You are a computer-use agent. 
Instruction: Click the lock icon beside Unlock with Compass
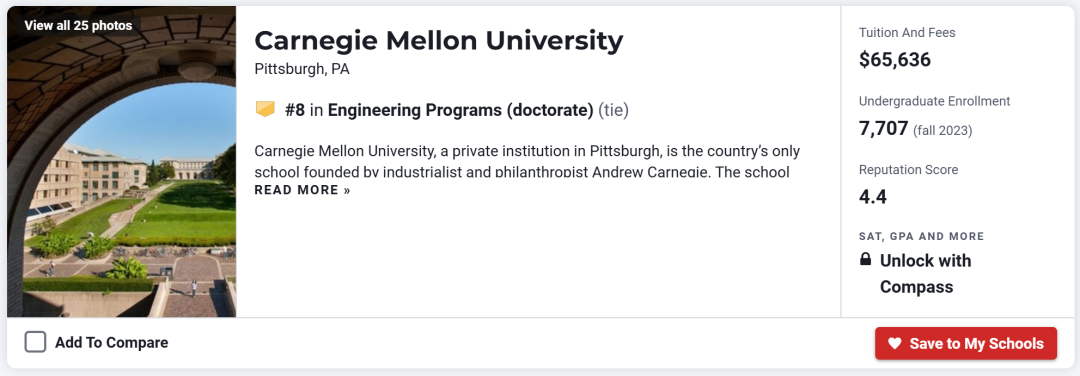pos(865,260)
